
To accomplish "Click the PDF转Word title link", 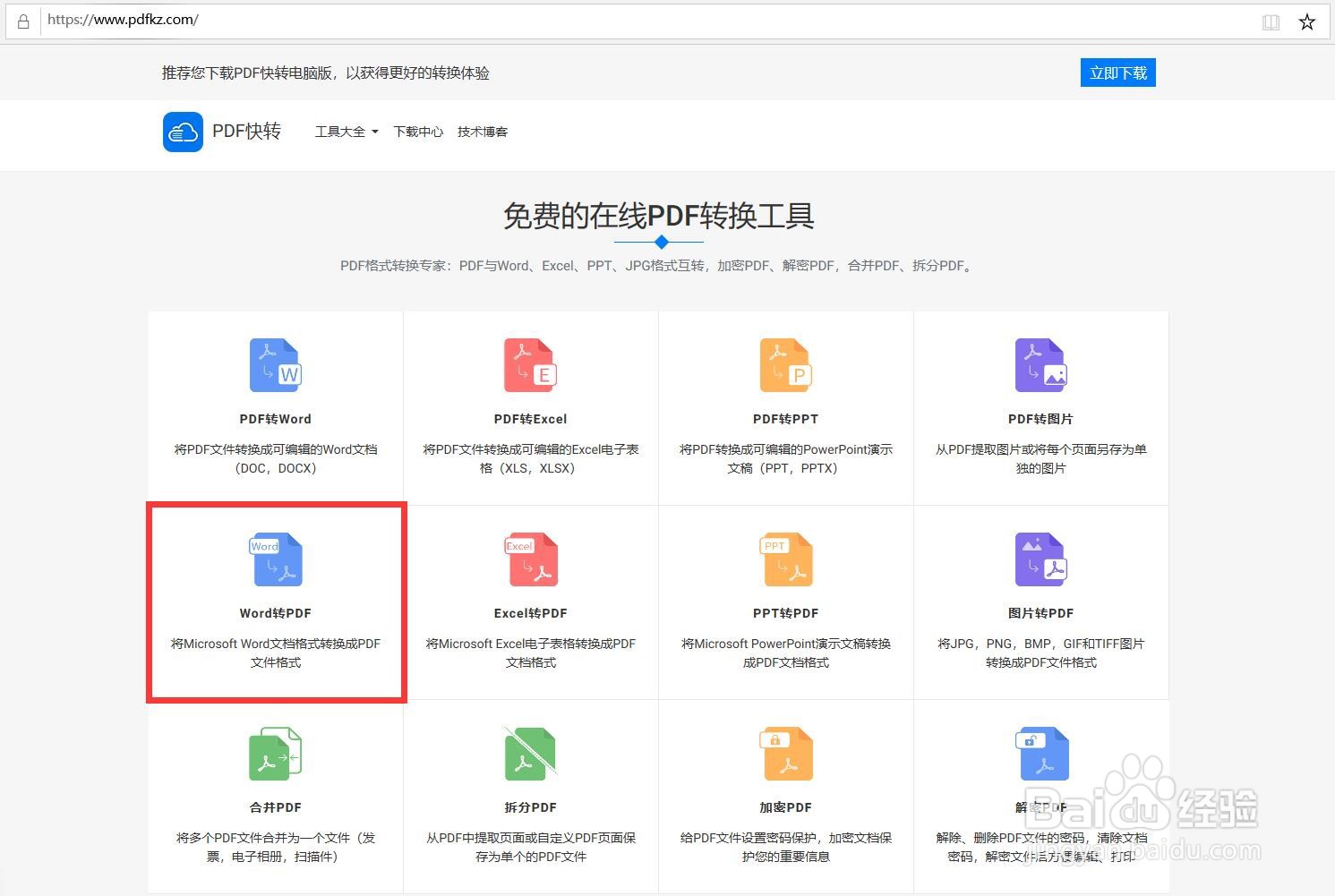I will coord(276,419).
